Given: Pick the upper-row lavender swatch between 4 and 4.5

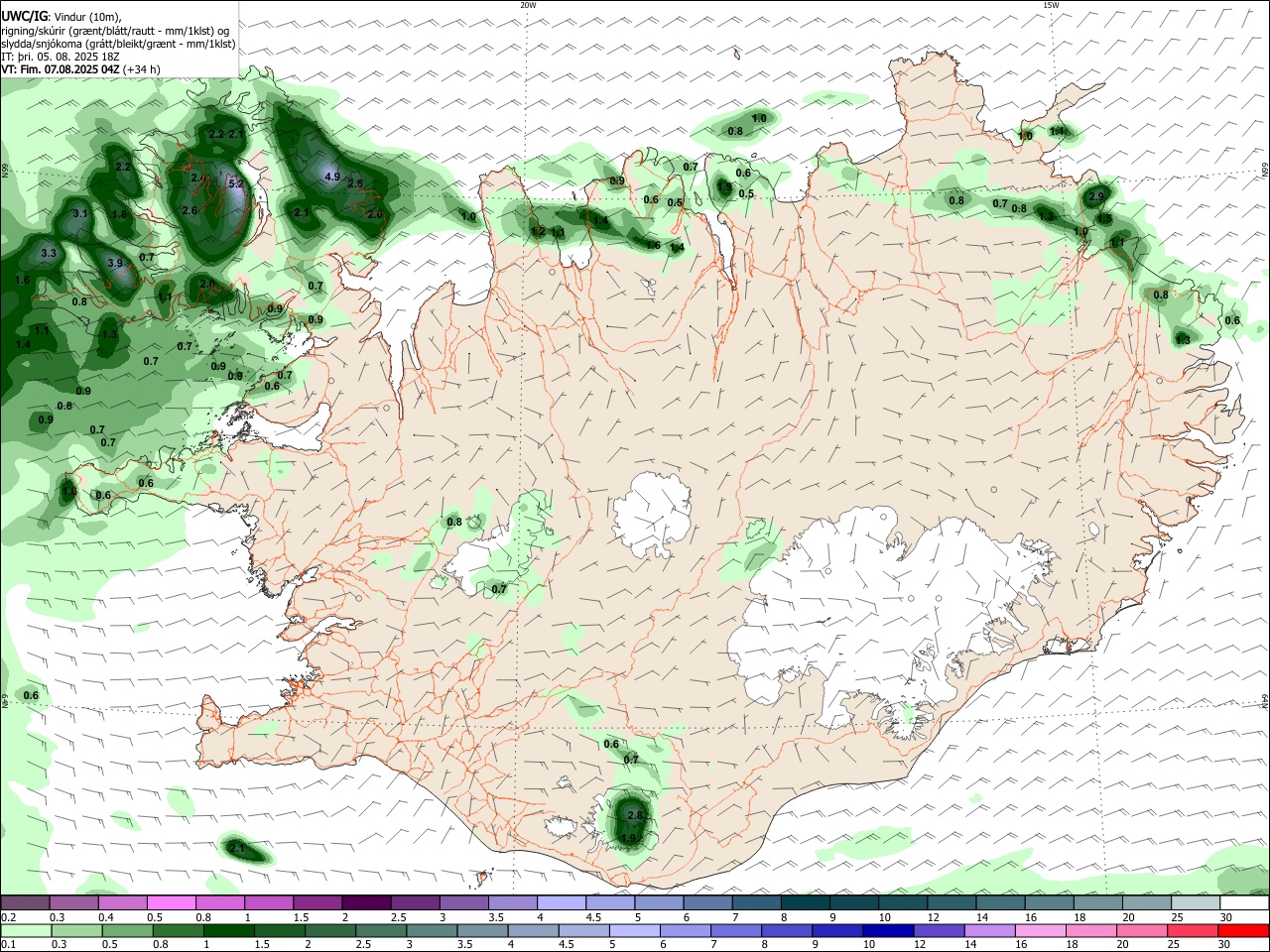Looking at the screenshot, I should tap(561, 902).
